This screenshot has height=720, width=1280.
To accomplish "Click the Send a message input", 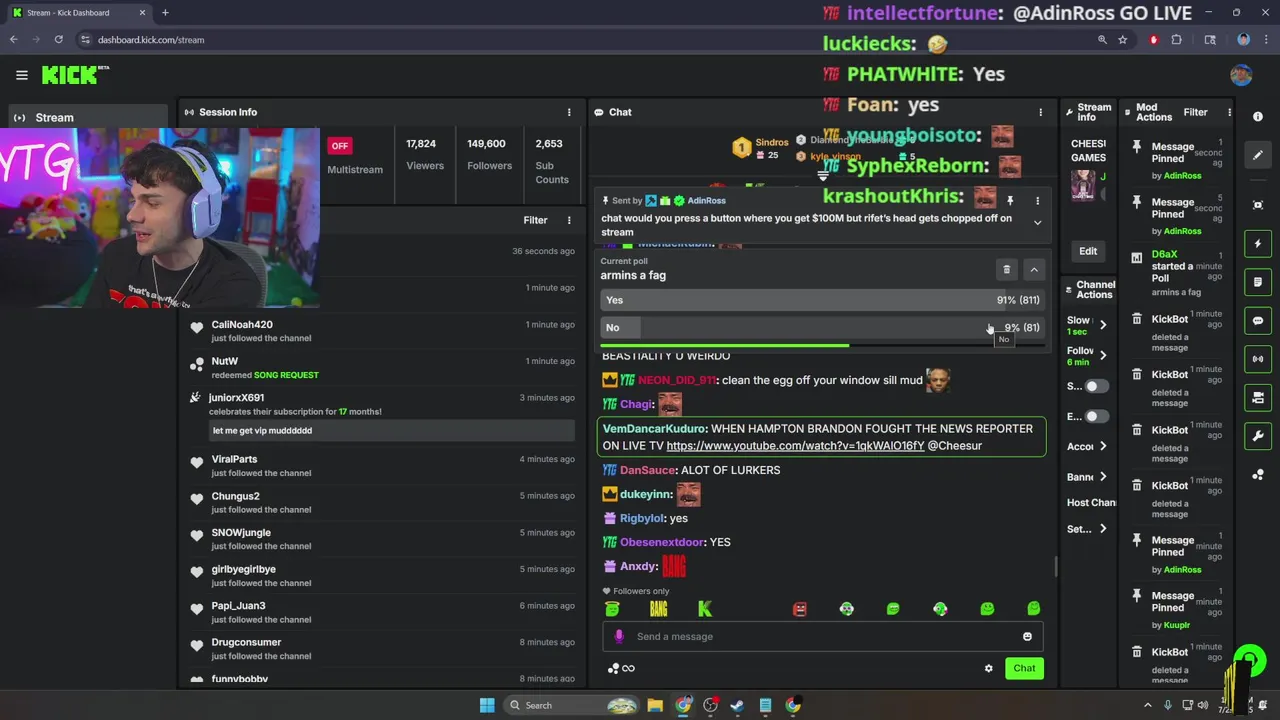I will pos(822,637).
